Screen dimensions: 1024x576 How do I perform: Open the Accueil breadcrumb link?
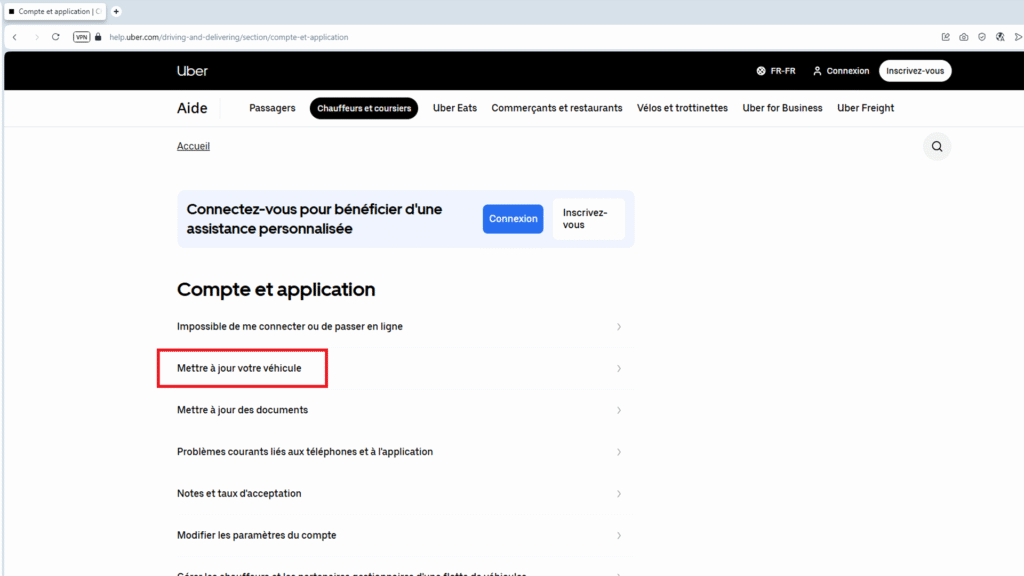click(193, 146)
